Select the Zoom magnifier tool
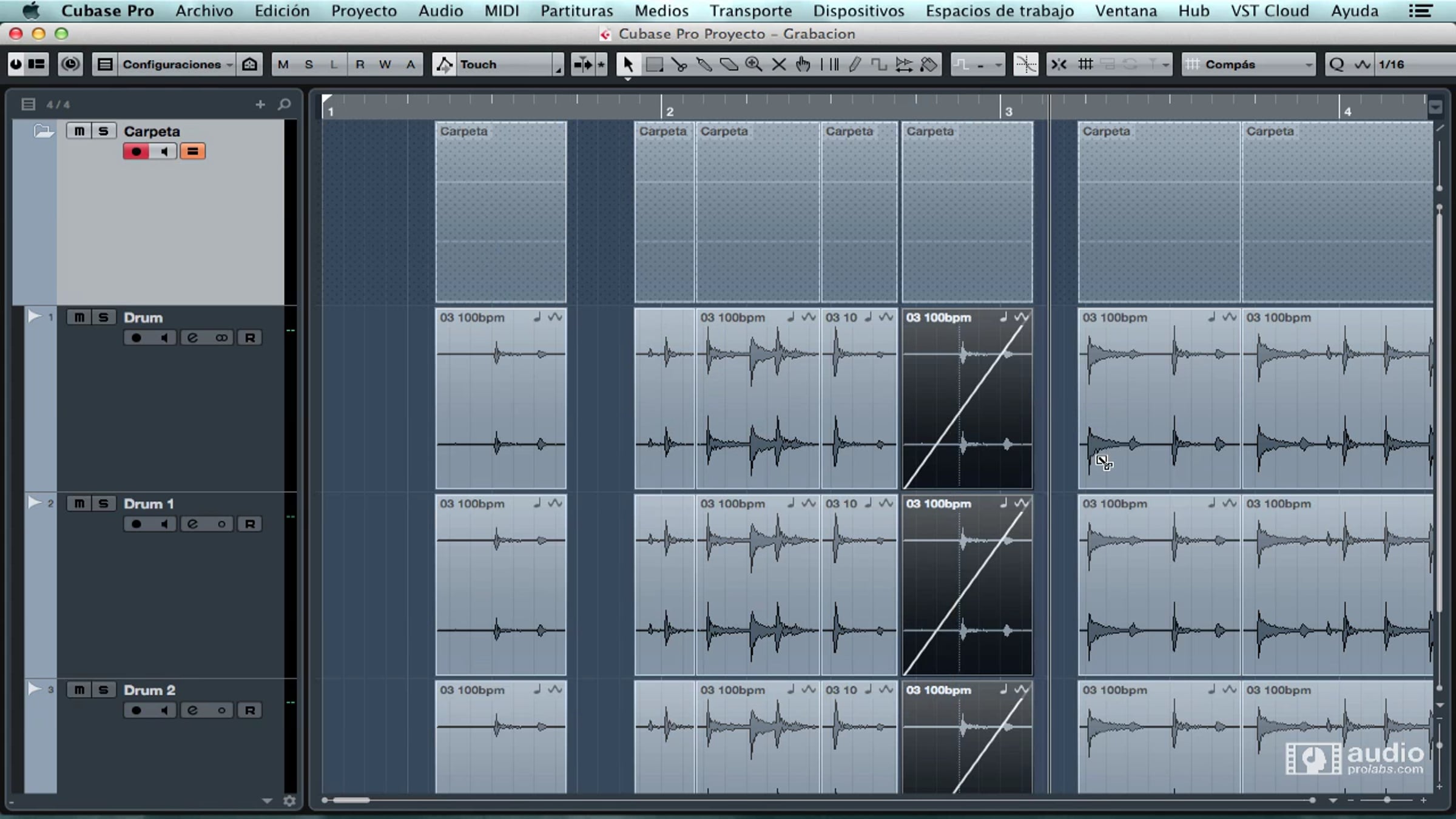Image resolution: width=1456 pixels, height=819 pixels. point(753,64)
